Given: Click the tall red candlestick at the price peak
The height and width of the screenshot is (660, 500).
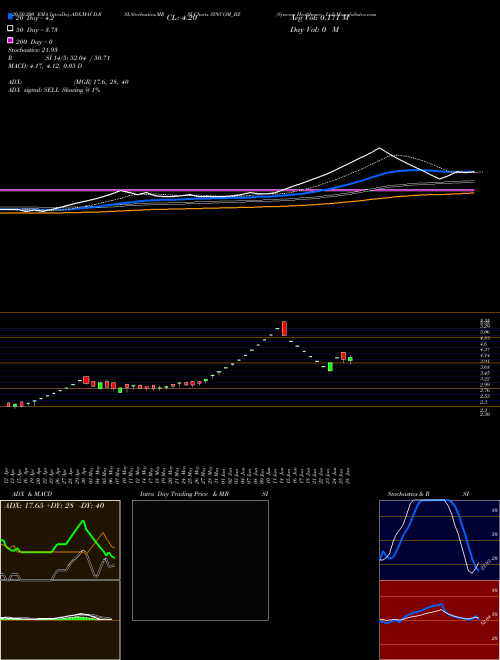Looking at the screenshot, I should click(x=285, y=328).
